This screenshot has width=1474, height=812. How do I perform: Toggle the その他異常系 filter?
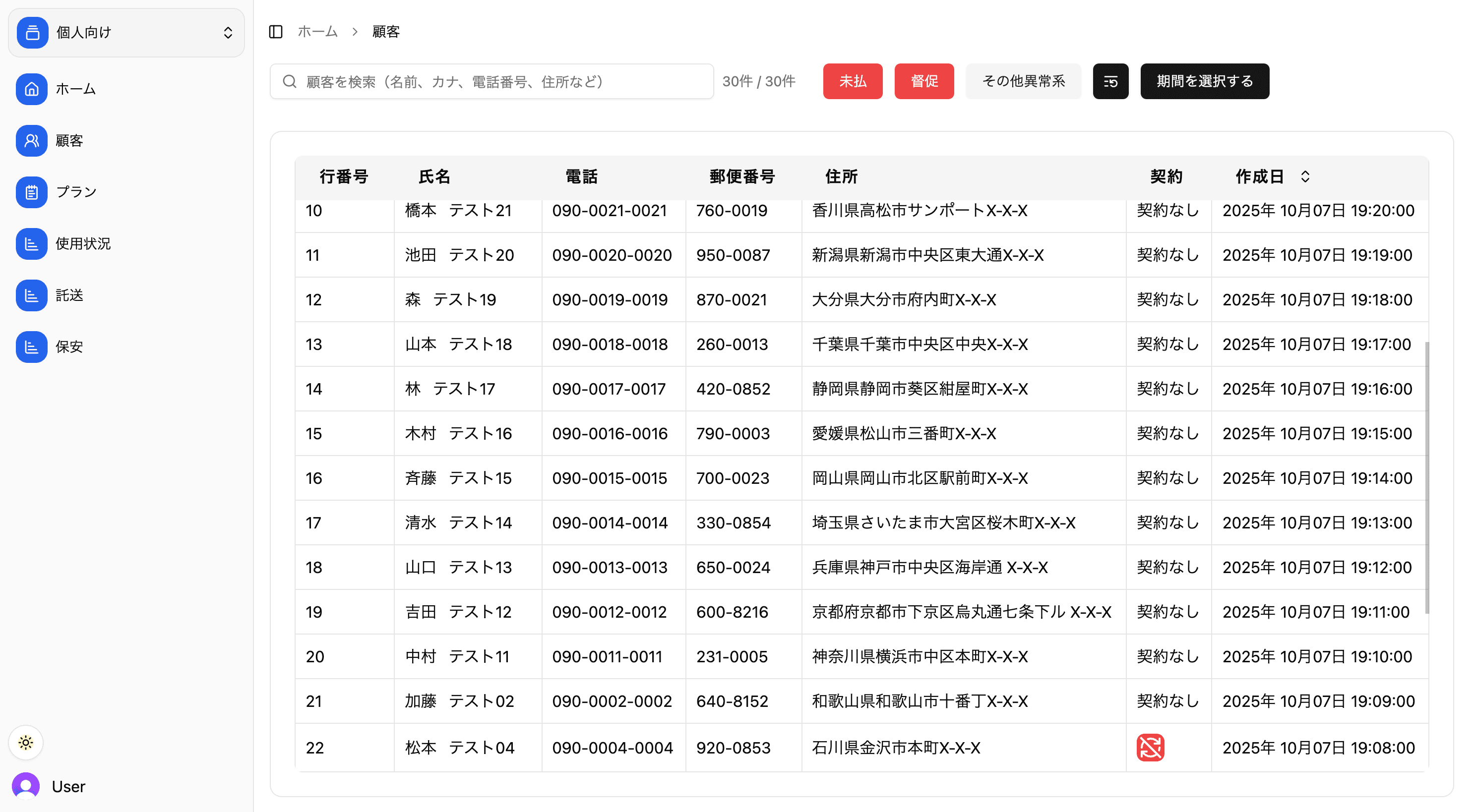(1023, 81)
